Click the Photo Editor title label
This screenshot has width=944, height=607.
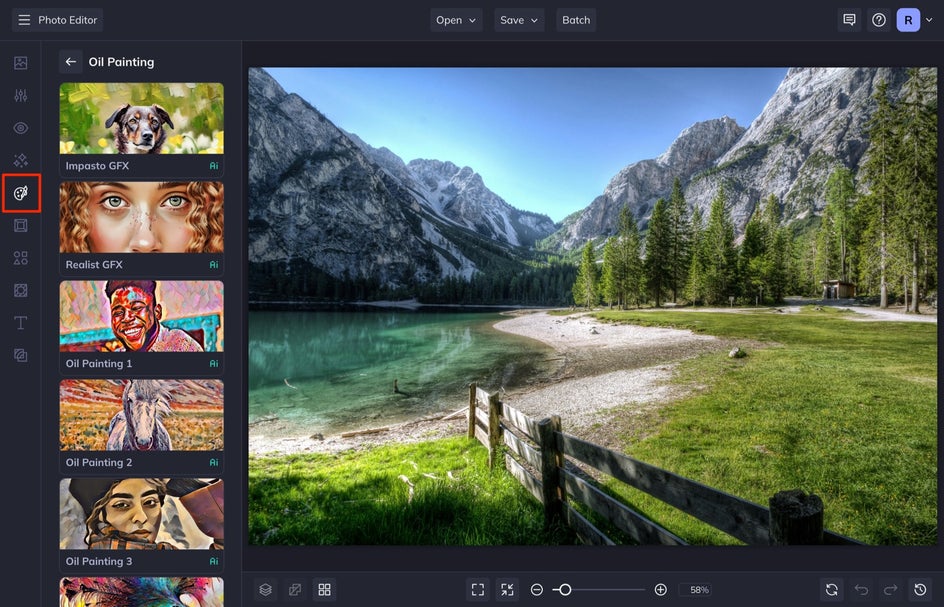(67, 20)
